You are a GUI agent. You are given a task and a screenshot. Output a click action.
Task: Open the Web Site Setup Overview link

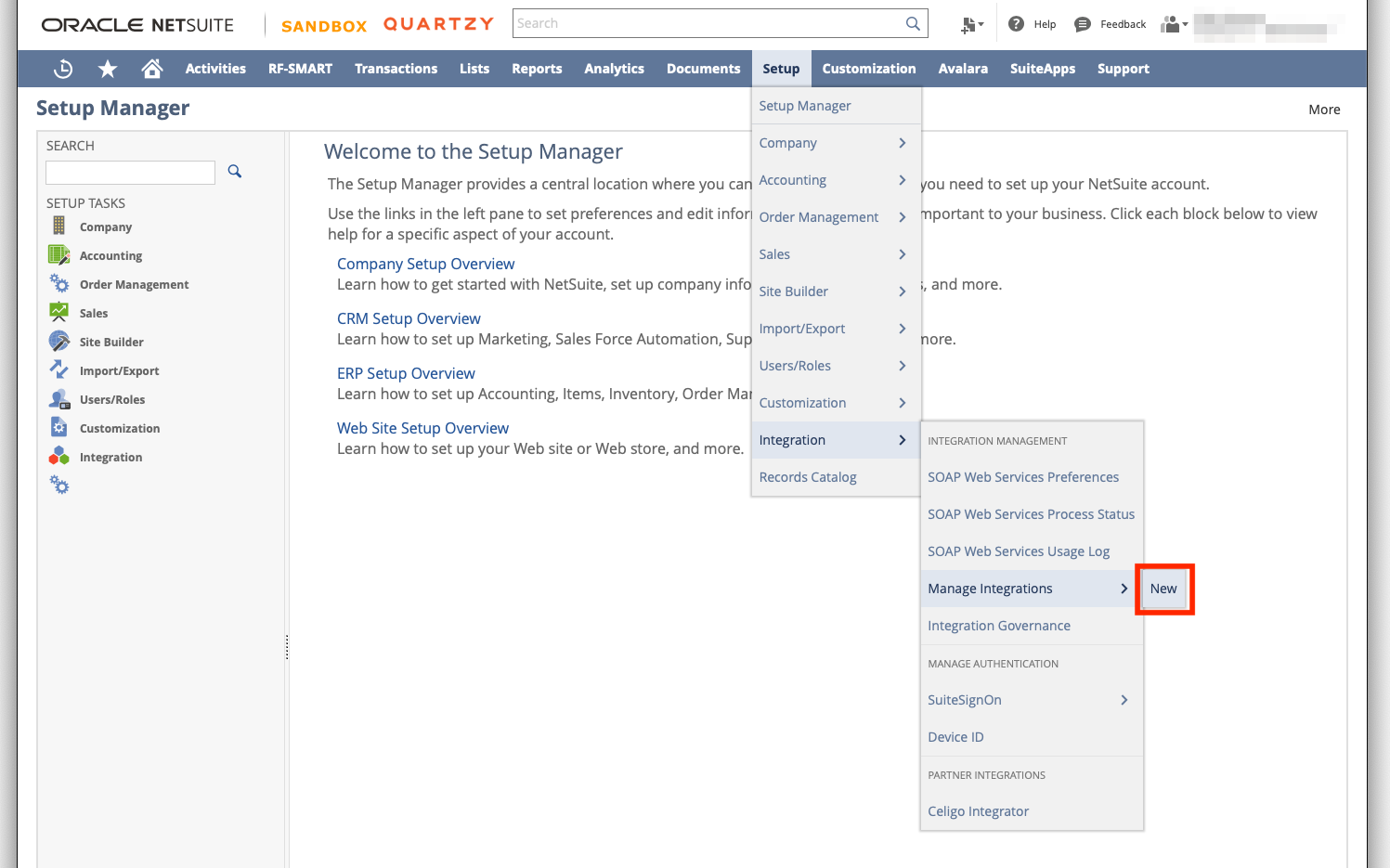[422, 428]
